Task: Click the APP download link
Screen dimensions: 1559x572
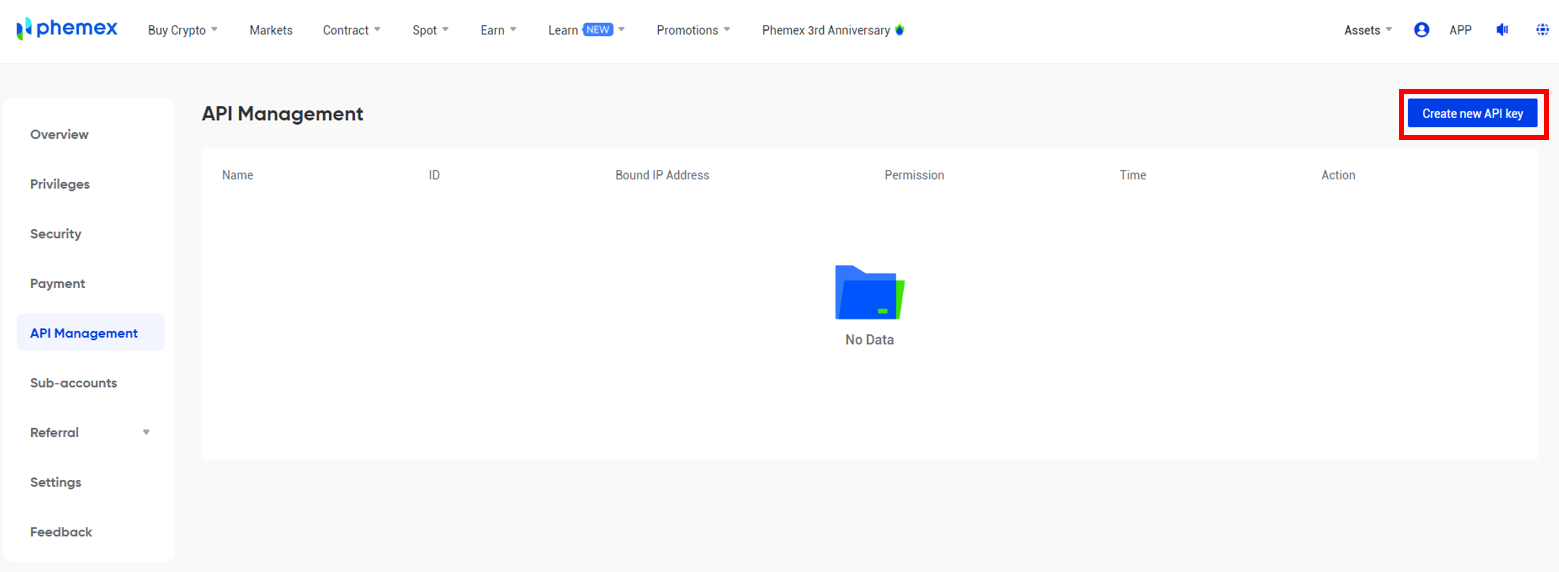Action: click(1460, 30)
